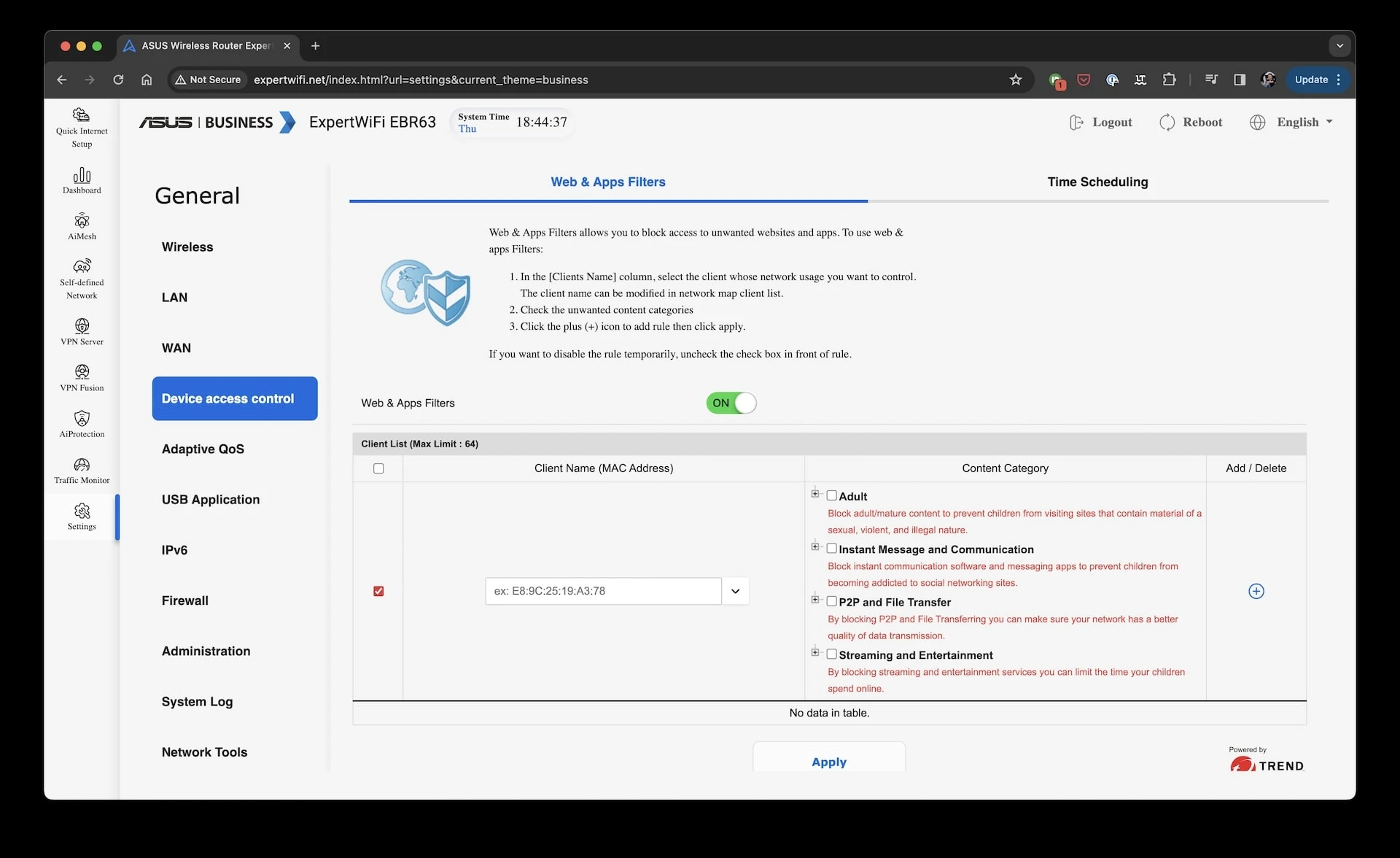1400x858 pixels.
Task: Check P2P and File Transfer checkbox
Action: tap(831, 601)
